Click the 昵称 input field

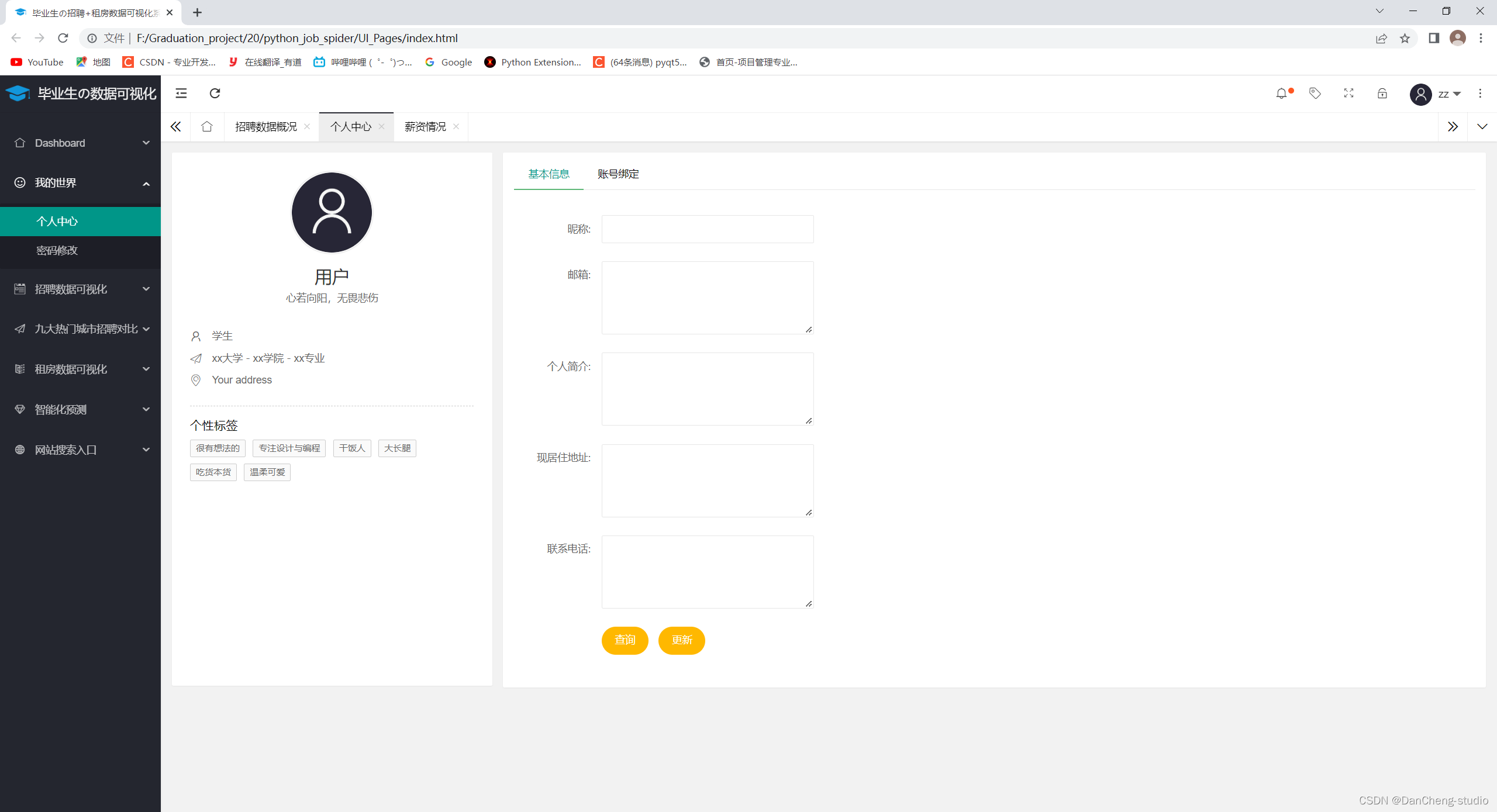(x=707, y=228)
